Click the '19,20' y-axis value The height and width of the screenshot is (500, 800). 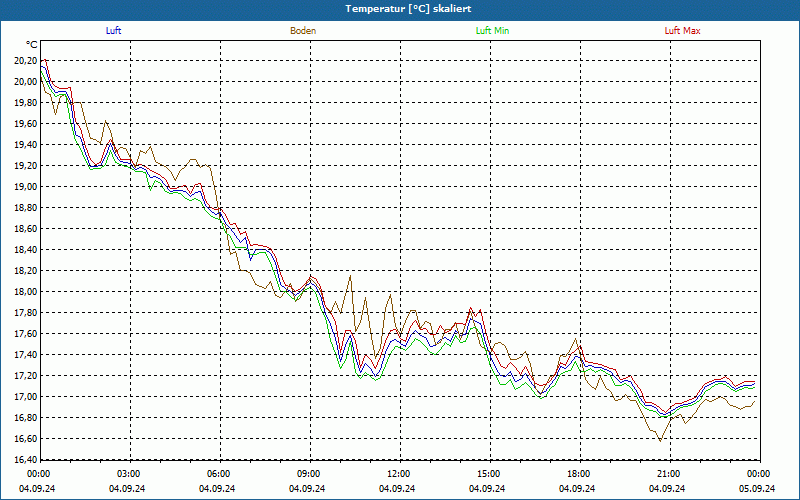click(26, 166)
